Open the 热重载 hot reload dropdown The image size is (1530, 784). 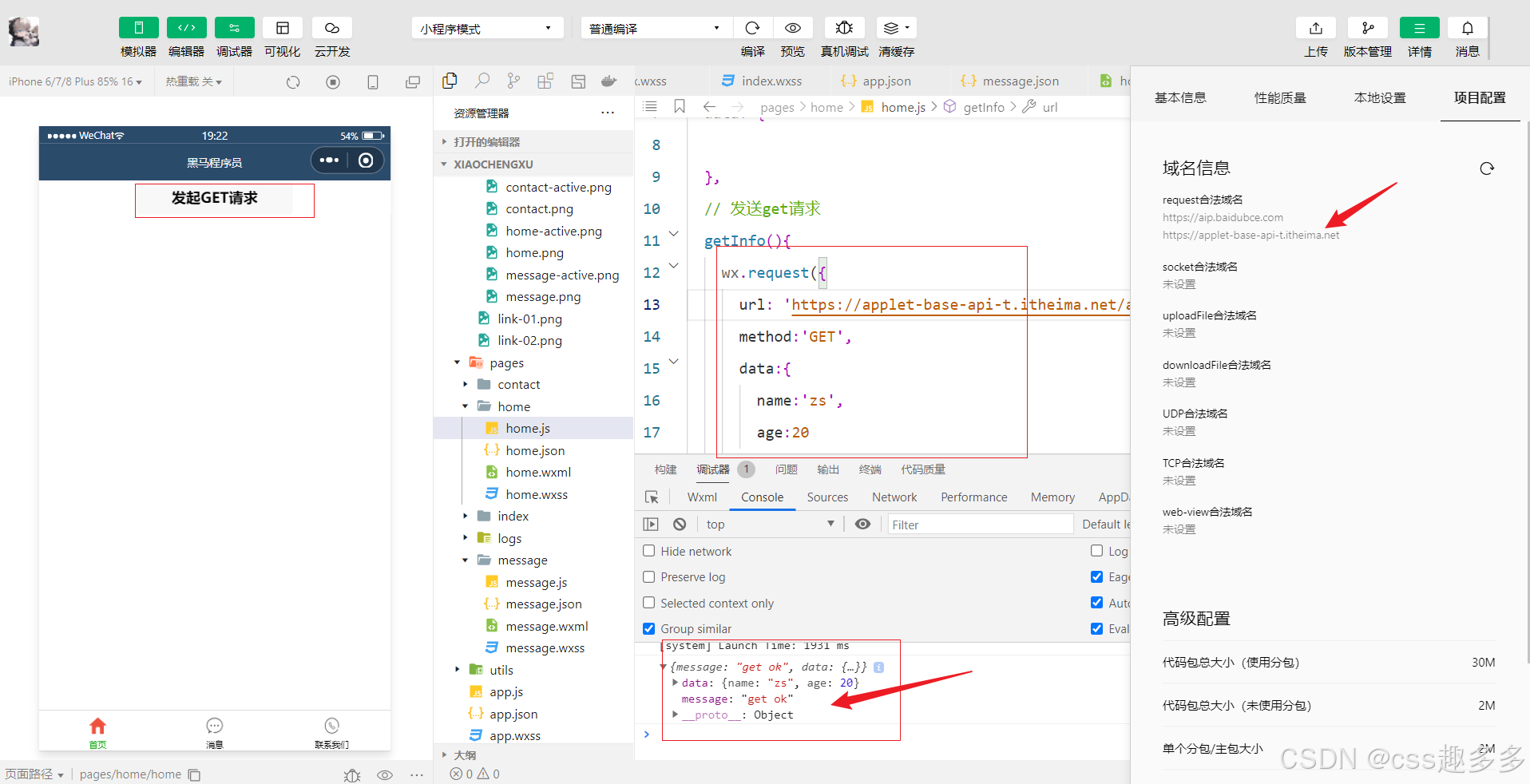pyautogui.click(x=193, y=81)
